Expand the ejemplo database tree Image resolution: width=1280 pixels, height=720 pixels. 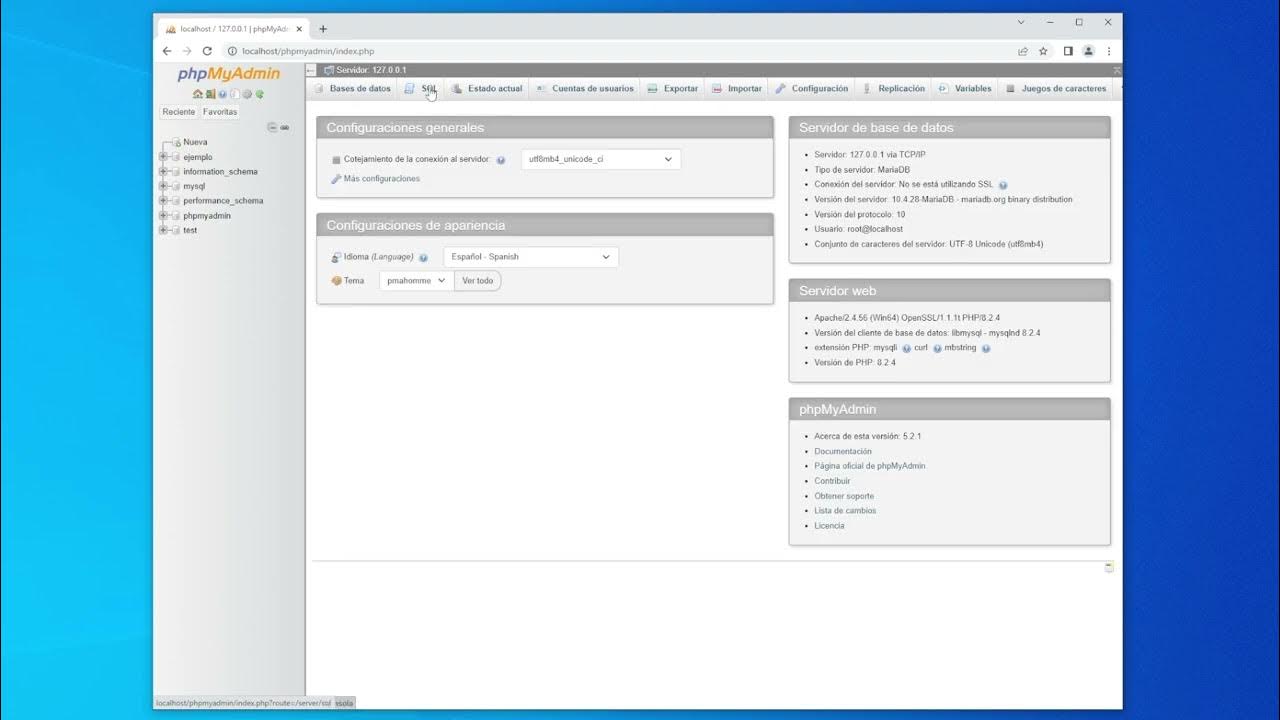coord(163,157)
